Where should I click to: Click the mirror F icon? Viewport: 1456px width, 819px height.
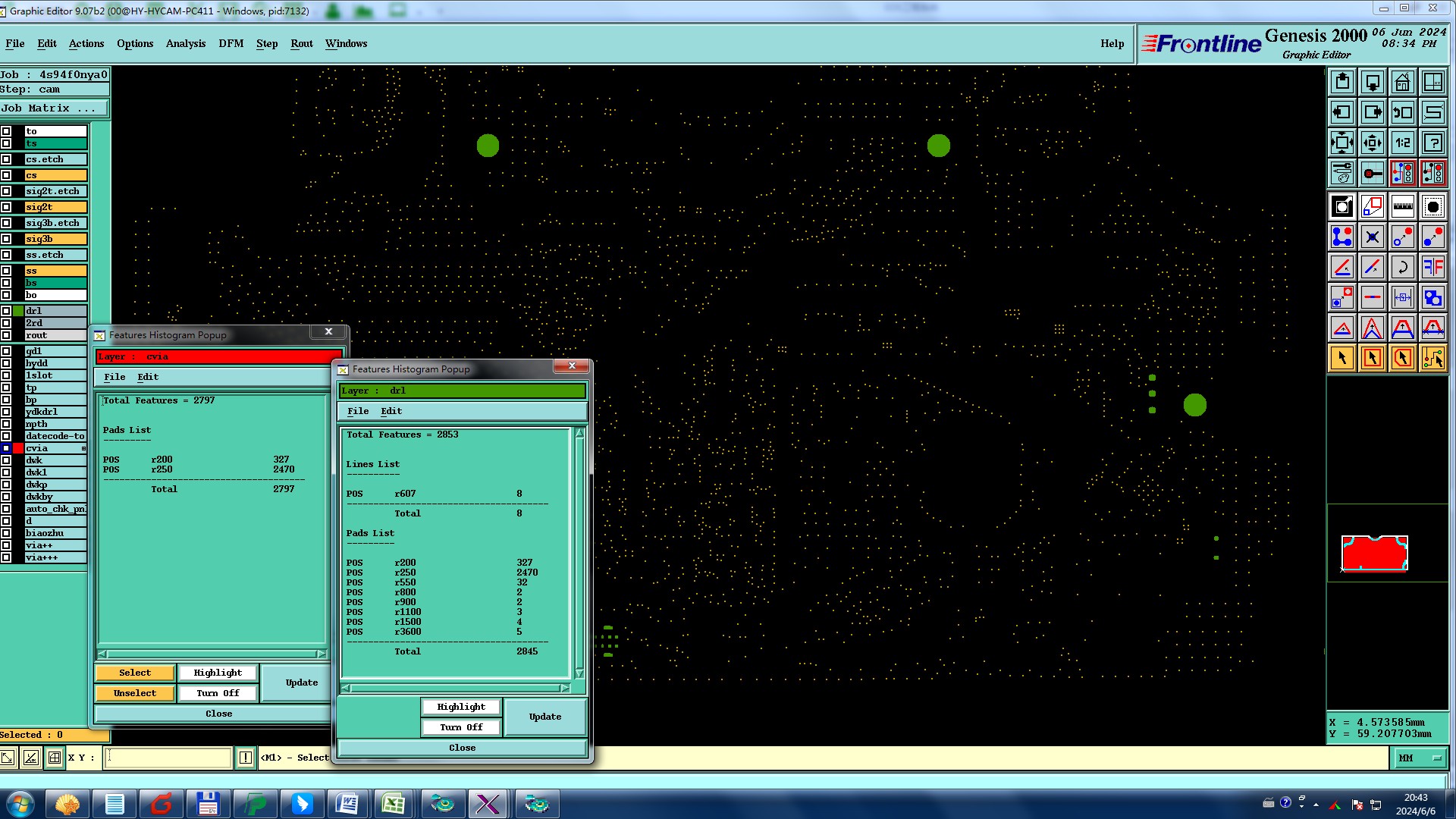pyautogui.click(x=1433, y=267)
